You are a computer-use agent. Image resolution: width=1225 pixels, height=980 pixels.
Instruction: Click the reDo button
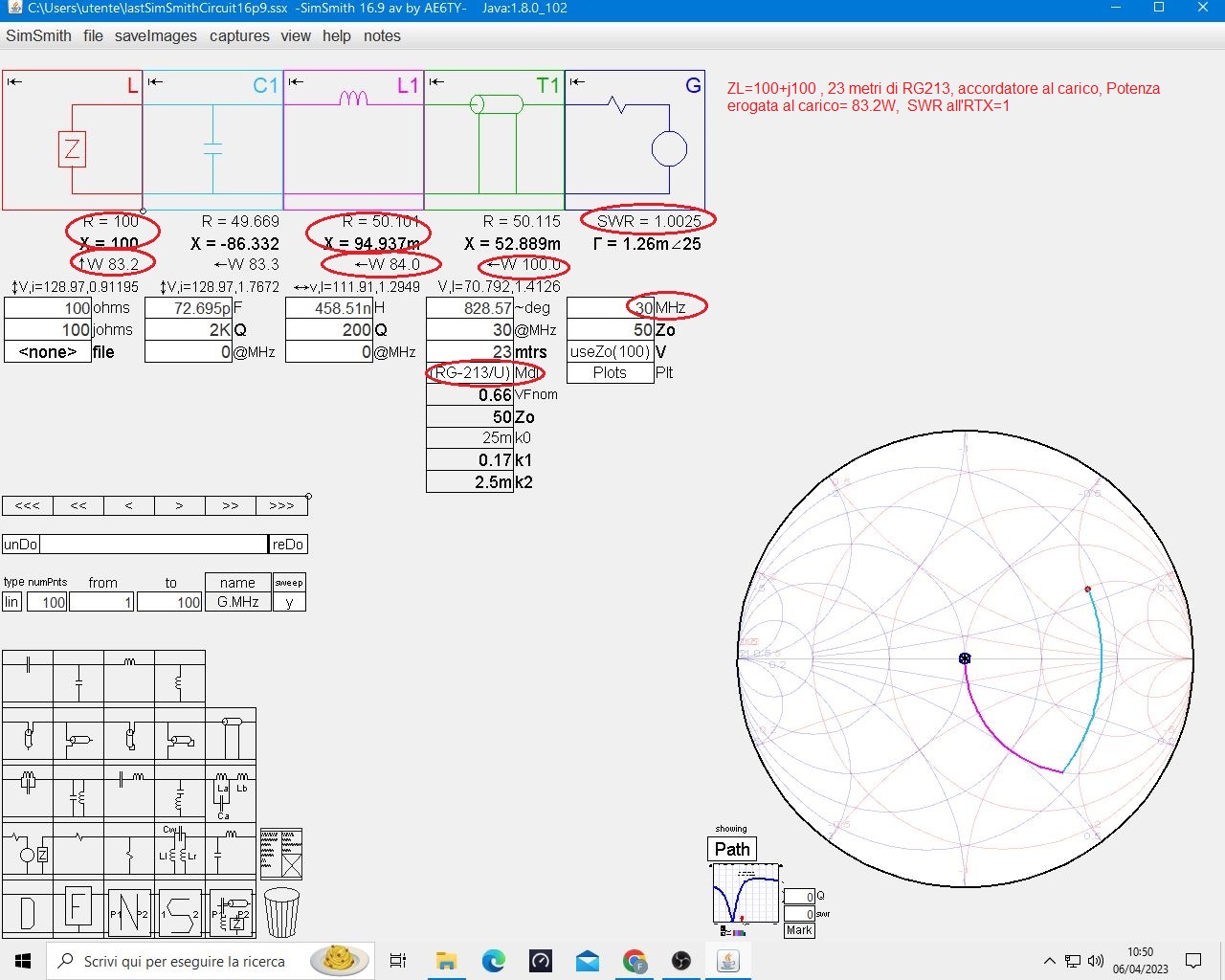click(288, 545)
